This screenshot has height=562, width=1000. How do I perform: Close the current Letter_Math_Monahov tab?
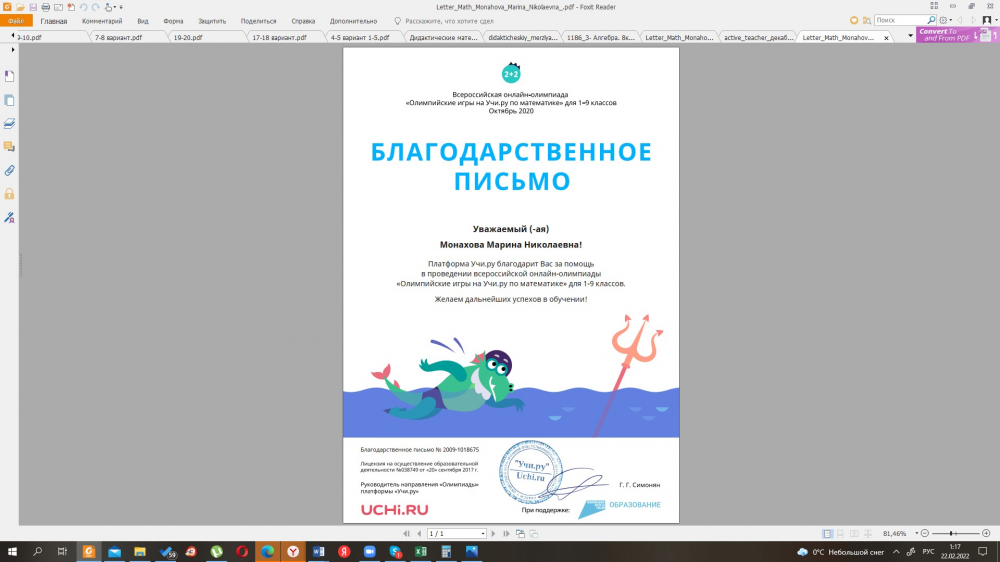coord(886,38)
